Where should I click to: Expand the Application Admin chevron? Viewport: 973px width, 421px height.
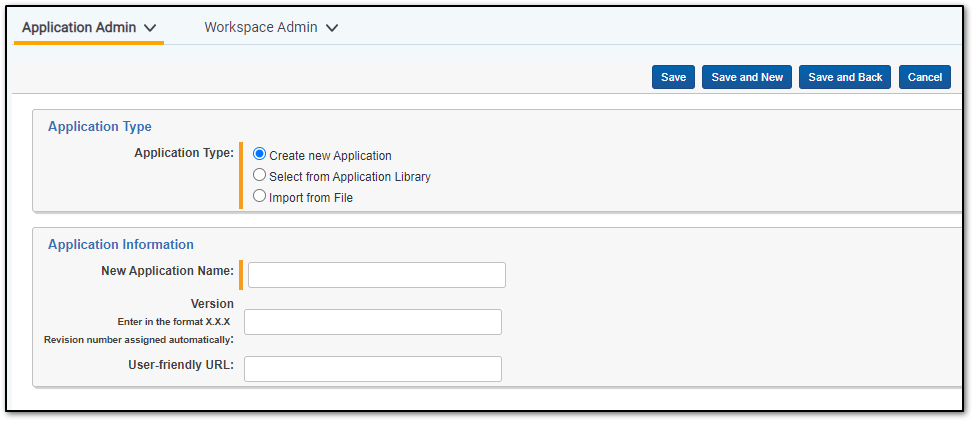click(149, 28)
